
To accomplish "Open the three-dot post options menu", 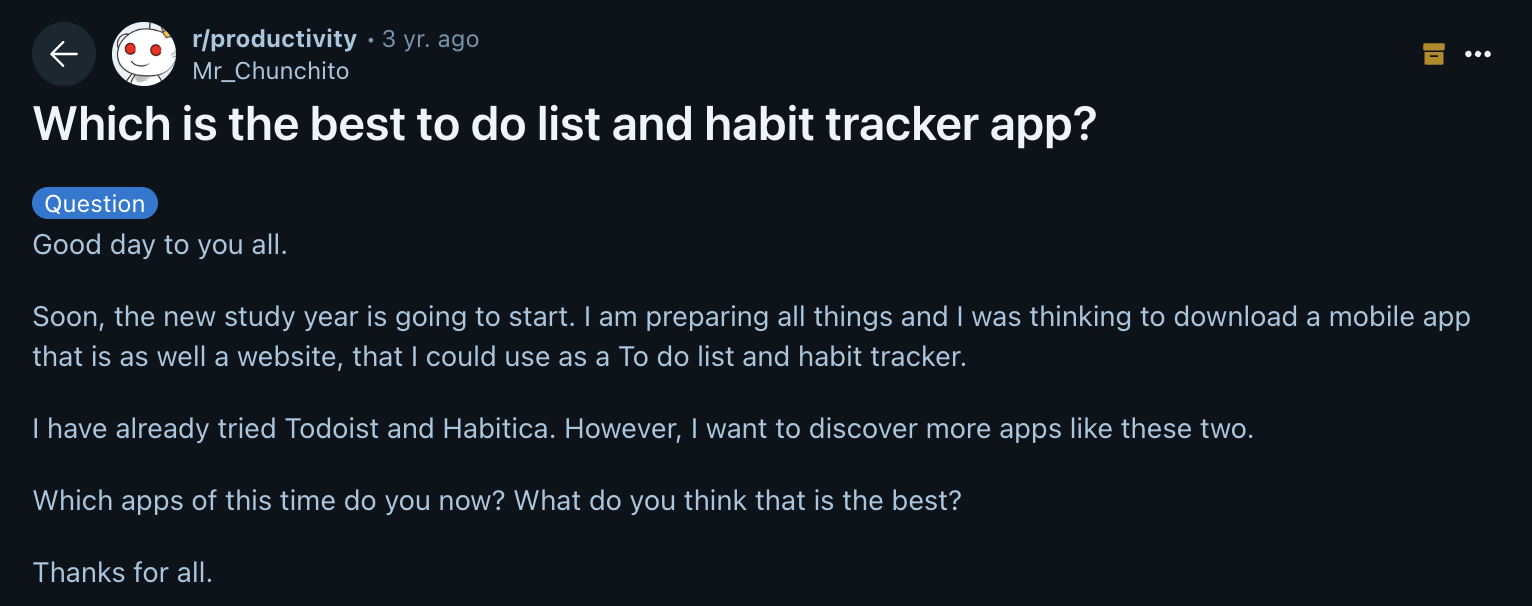I will [1478, 54].
